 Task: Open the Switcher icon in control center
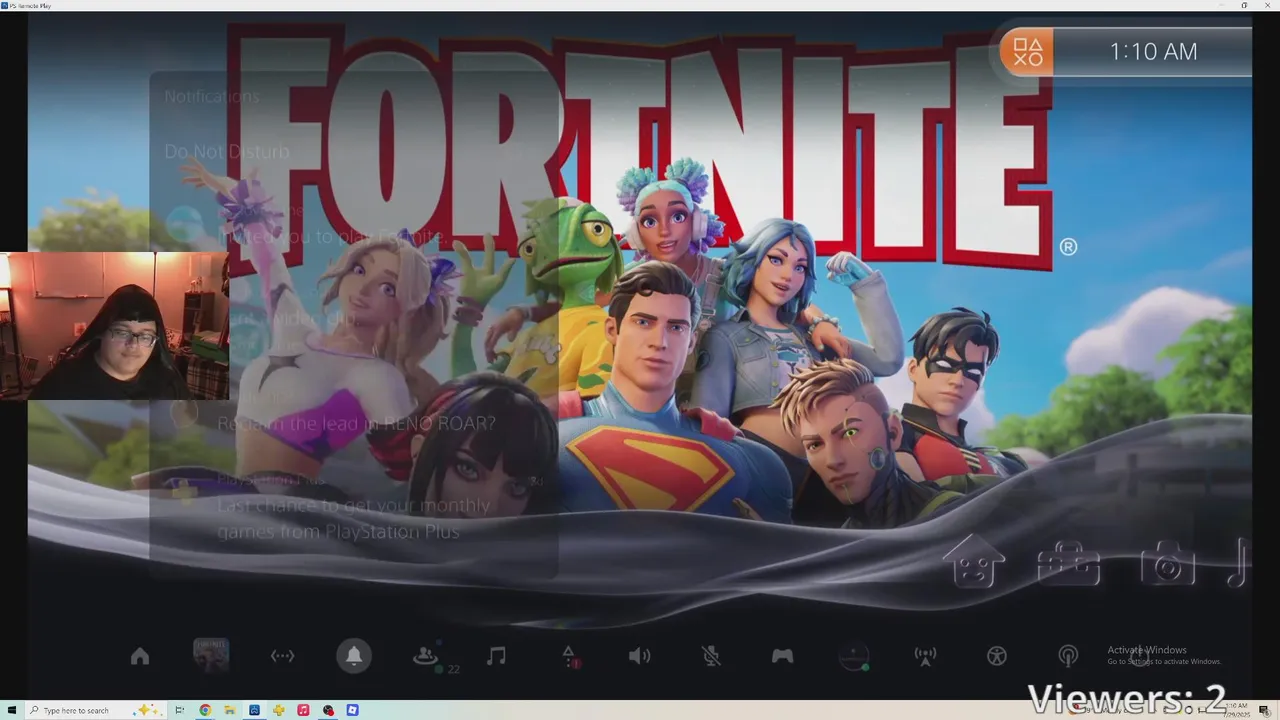283,656
